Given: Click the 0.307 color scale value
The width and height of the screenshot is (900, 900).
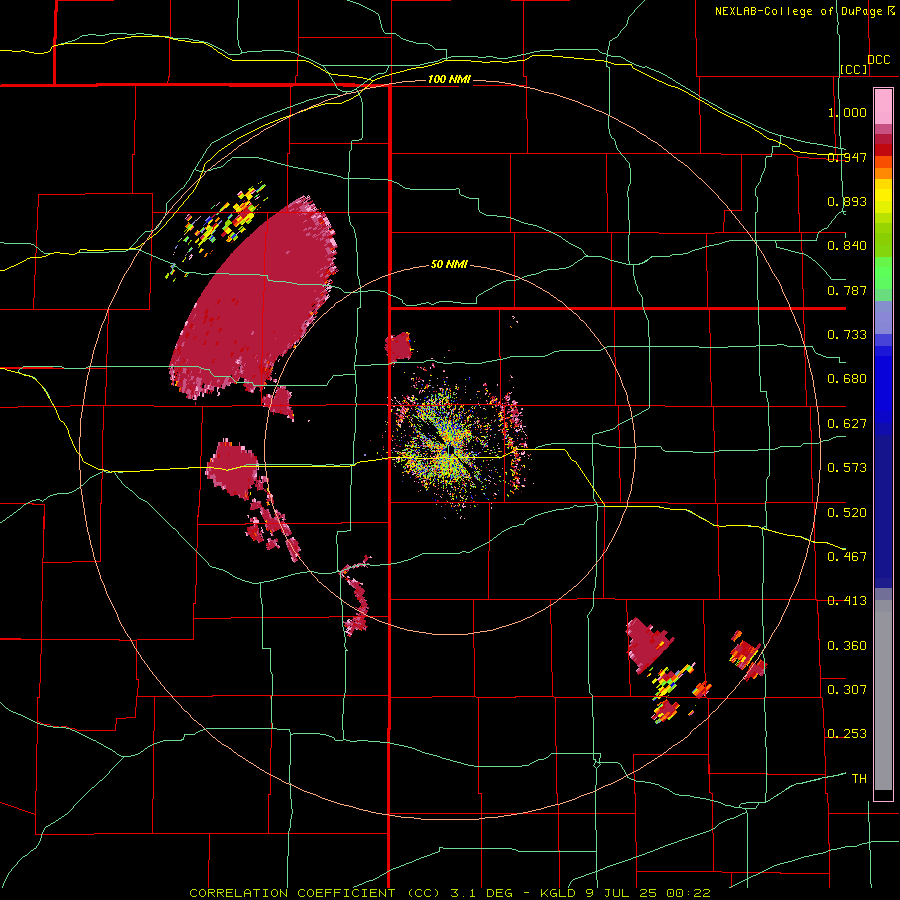Looking at the screenshot, I should click(x=847, y=689).
